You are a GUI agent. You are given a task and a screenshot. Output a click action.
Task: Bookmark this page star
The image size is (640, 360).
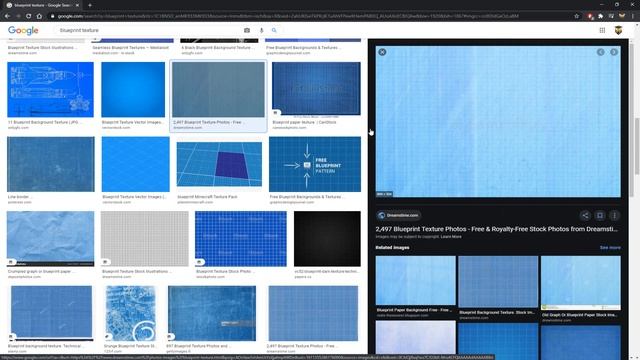[x=576, y=16]
